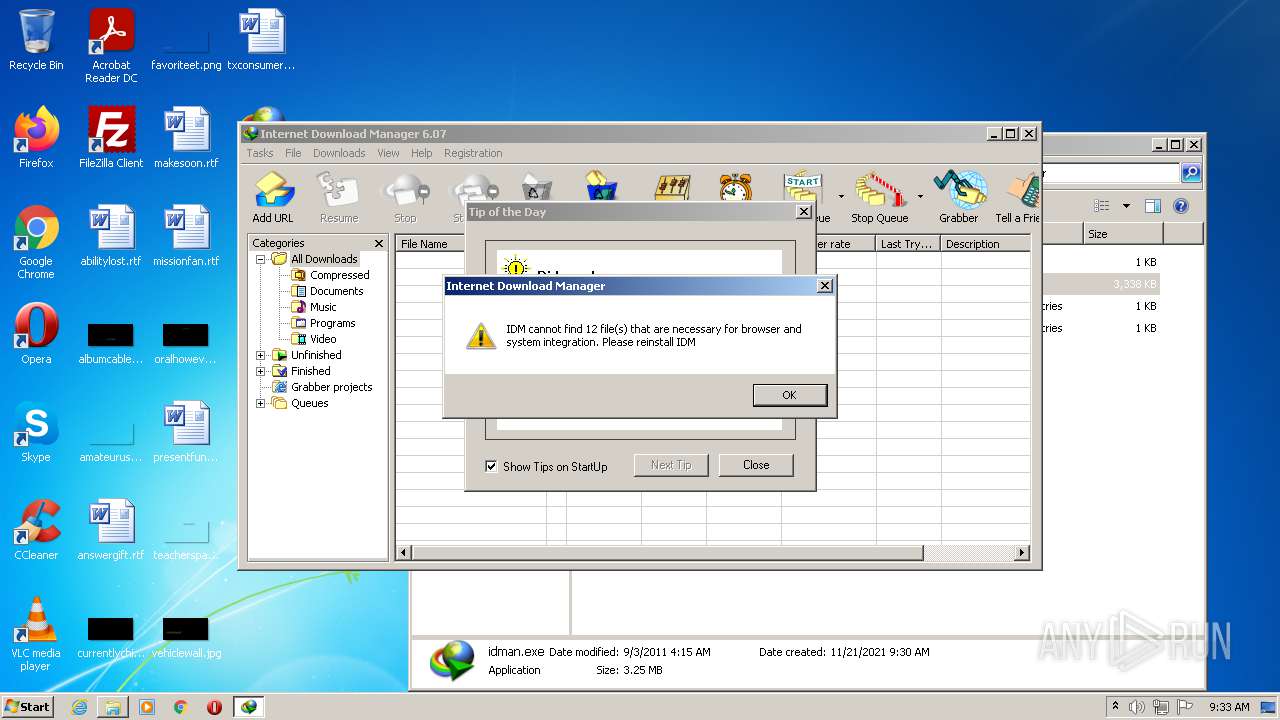This screenshot has width=1280, height=720.
Task: Select the abilitylost.rtf desktop file
Action: point(111,236)
